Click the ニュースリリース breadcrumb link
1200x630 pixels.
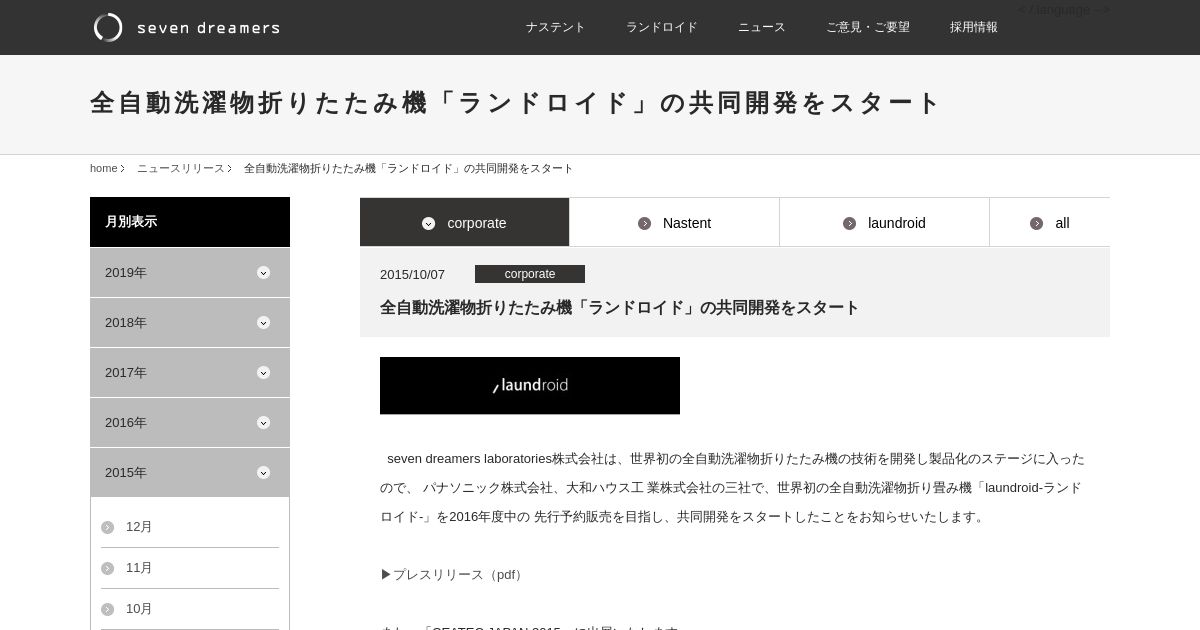click(181, 168)
